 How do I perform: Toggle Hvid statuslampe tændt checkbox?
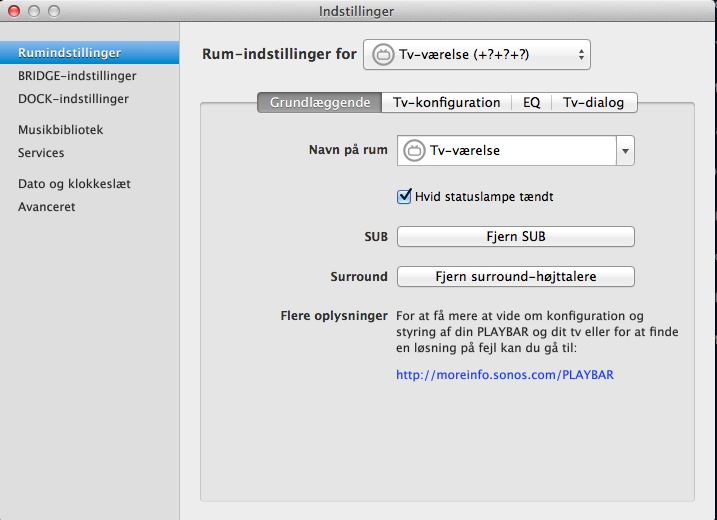(x=405, y=197)
